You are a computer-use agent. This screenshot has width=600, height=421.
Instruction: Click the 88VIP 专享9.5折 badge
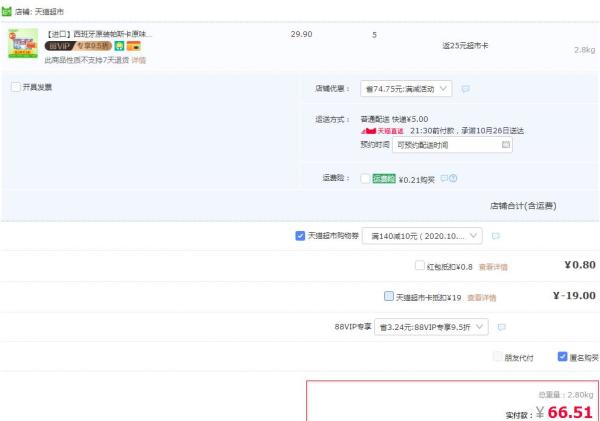(78, 46)
